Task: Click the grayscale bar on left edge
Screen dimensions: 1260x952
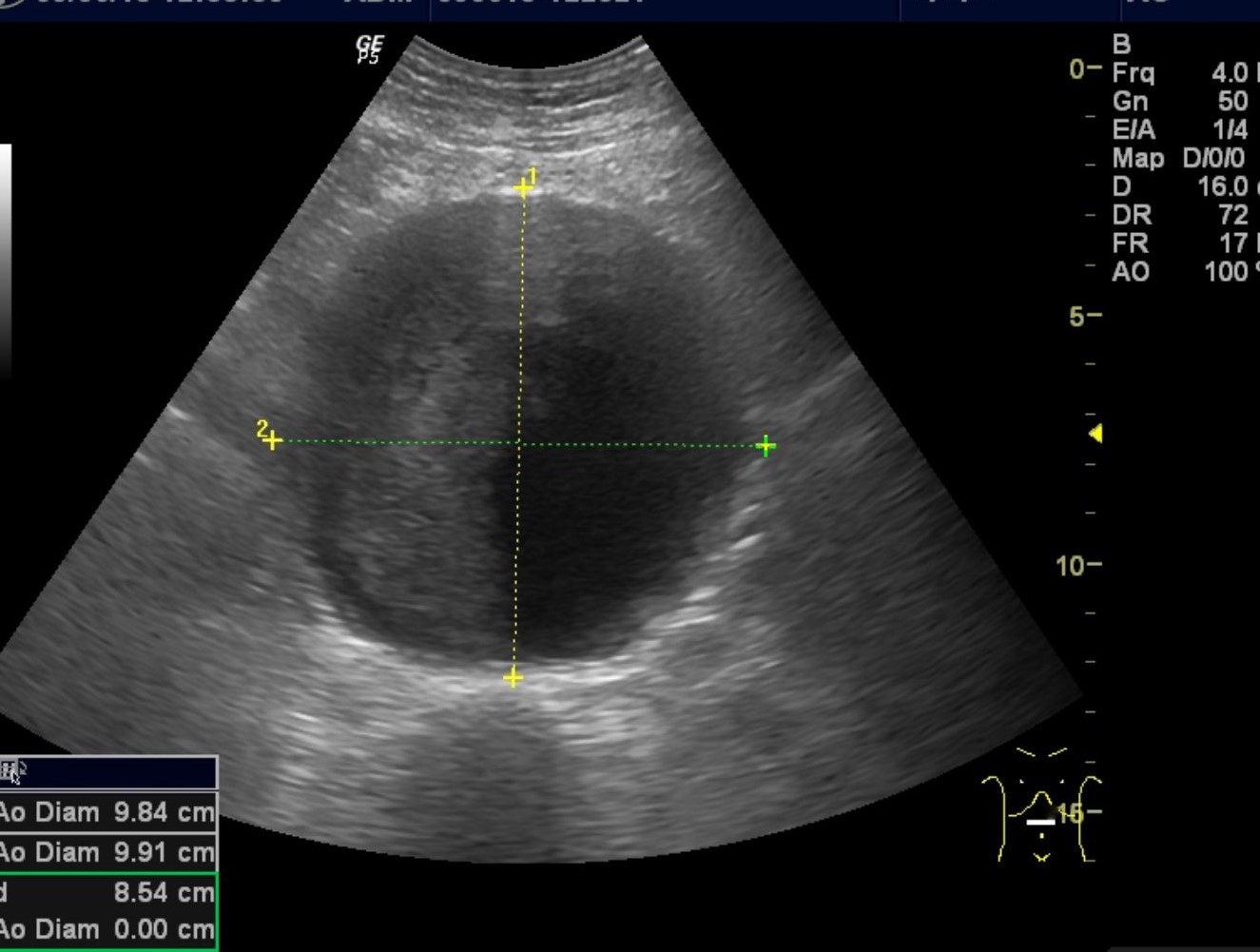Action: pyautogui.click(x=6, y=257)
